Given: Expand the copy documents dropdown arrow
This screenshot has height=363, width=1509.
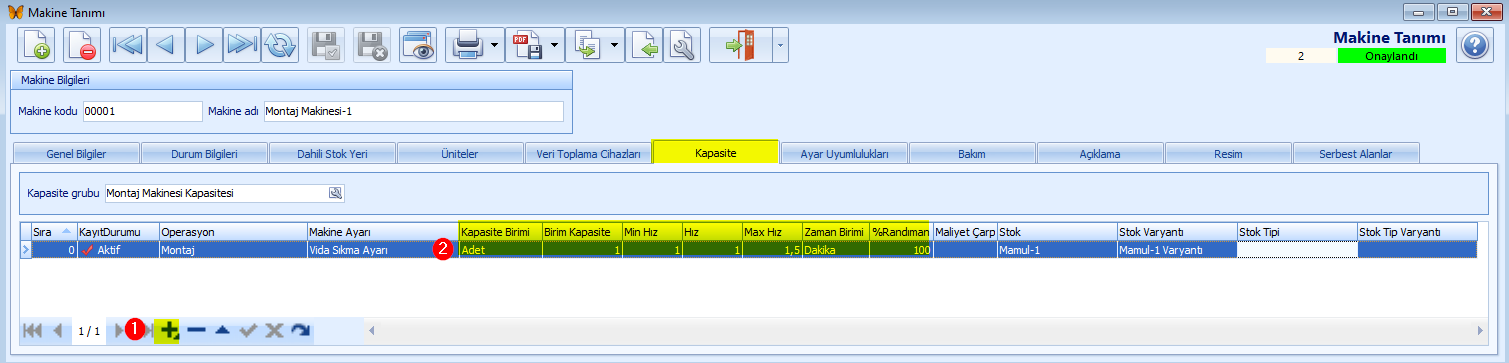Looking at the screenshot, I should (x=615, y=46).
